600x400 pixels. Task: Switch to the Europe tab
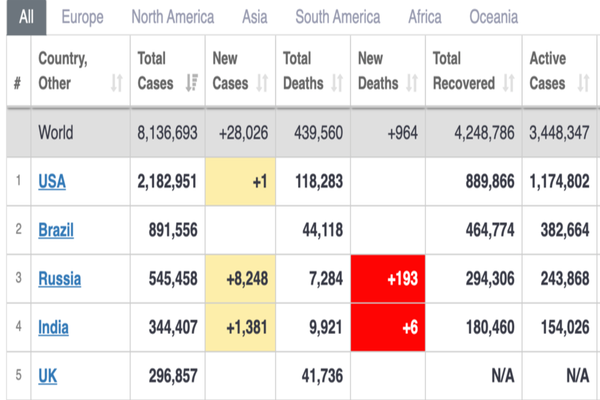[82, 17]
